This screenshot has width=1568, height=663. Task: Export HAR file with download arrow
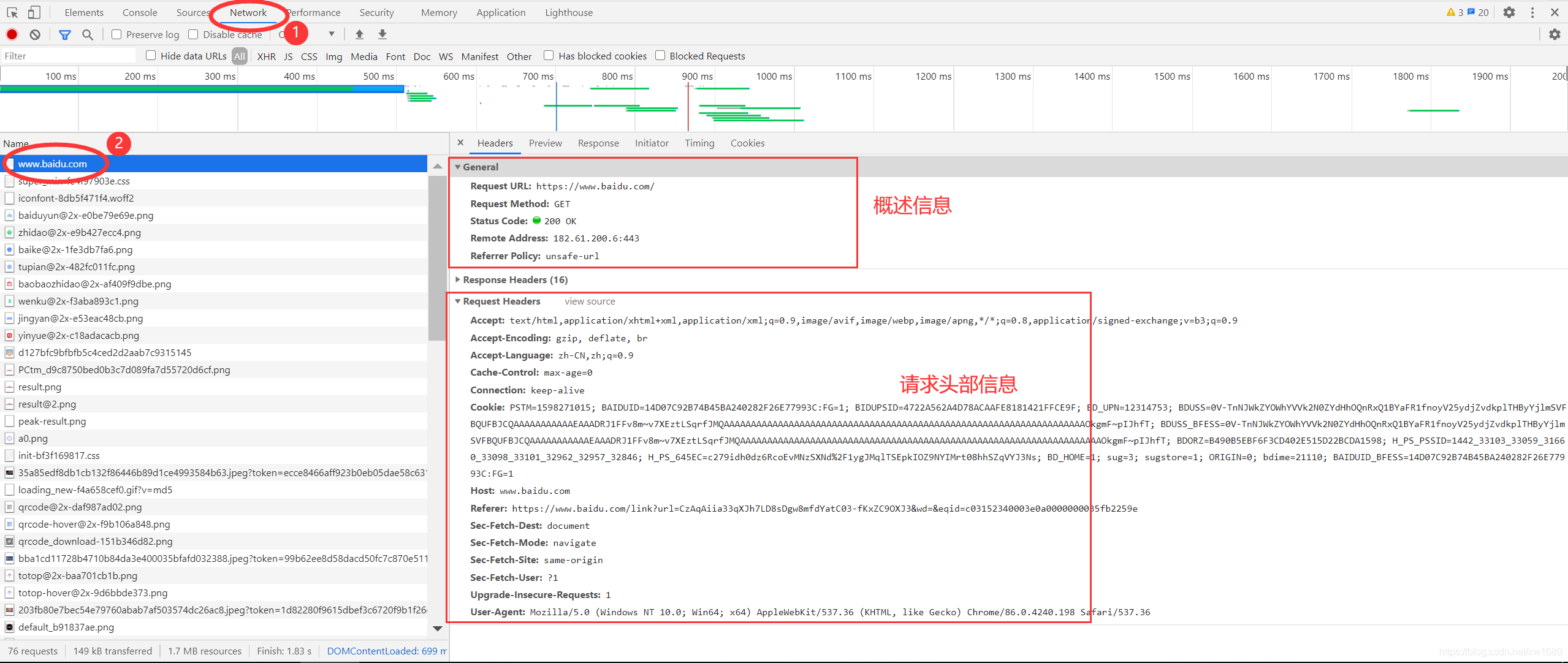(382, 34)
